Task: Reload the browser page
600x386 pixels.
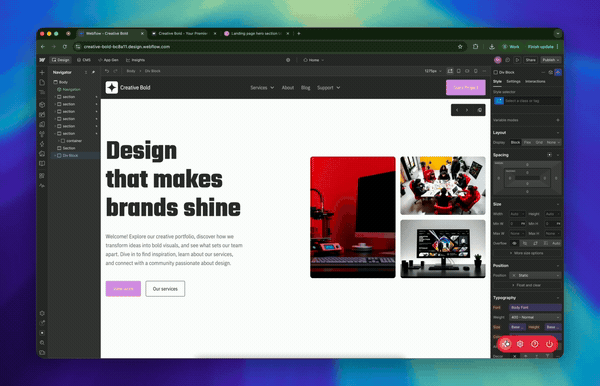Action: click(65, 47)
